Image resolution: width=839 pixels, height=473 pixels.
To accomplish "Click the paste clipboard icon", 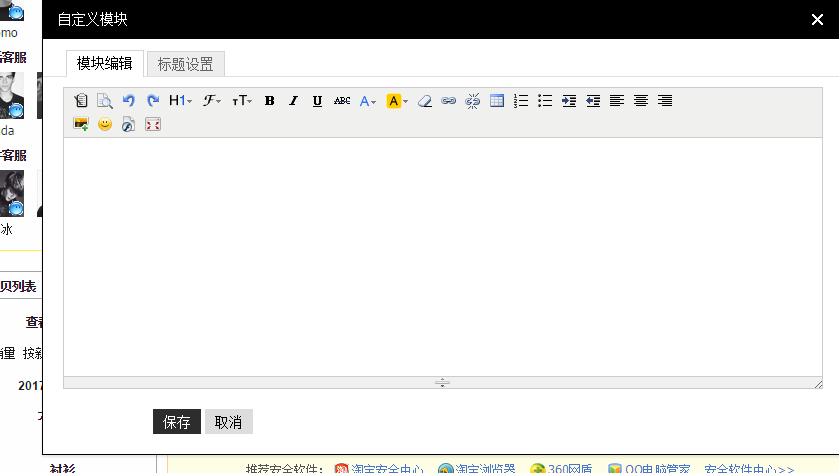I will (81, 101).
